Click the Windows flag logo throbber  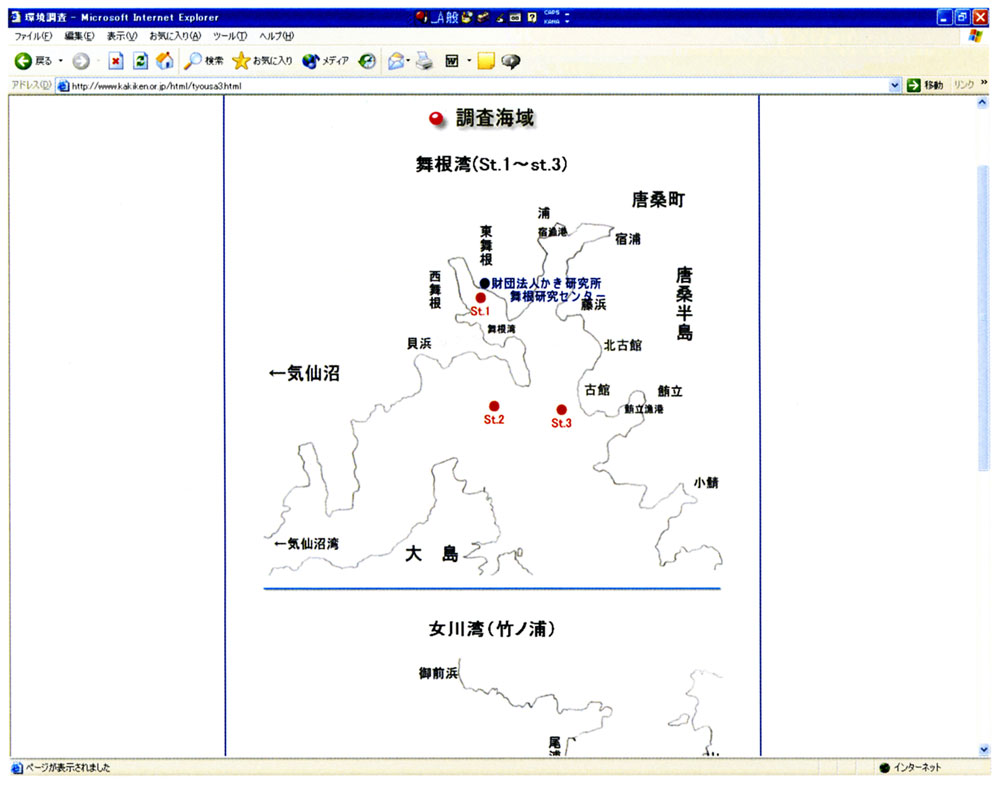(x=974, y=36)
